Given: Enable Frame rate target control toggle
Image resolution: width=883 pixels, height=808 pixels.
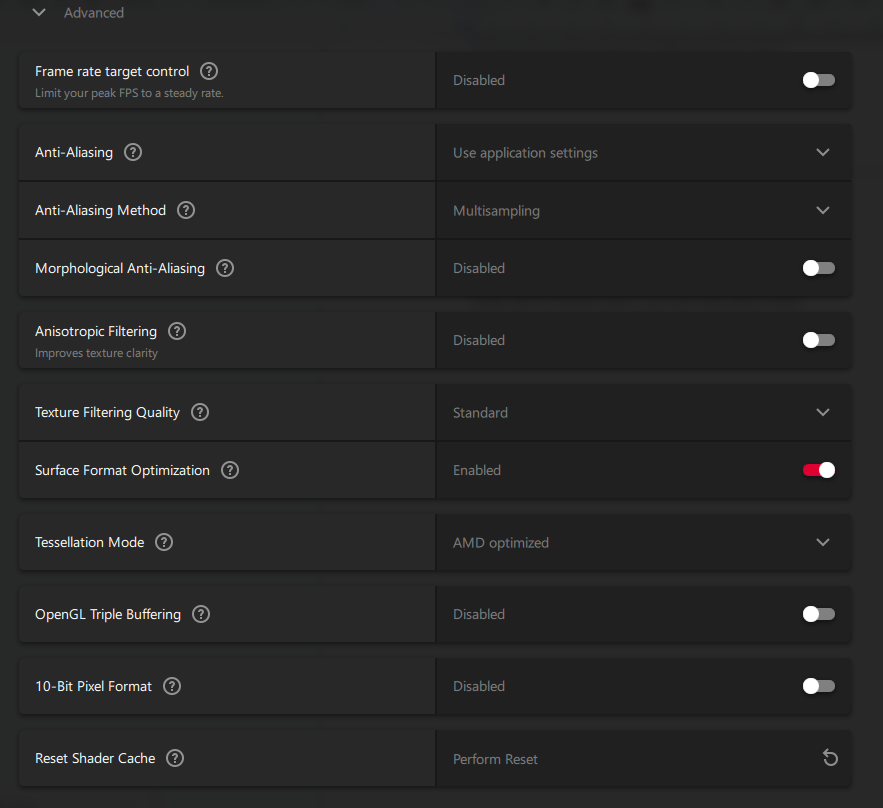Looking at the screenshot, I should [x=819, y=80].
